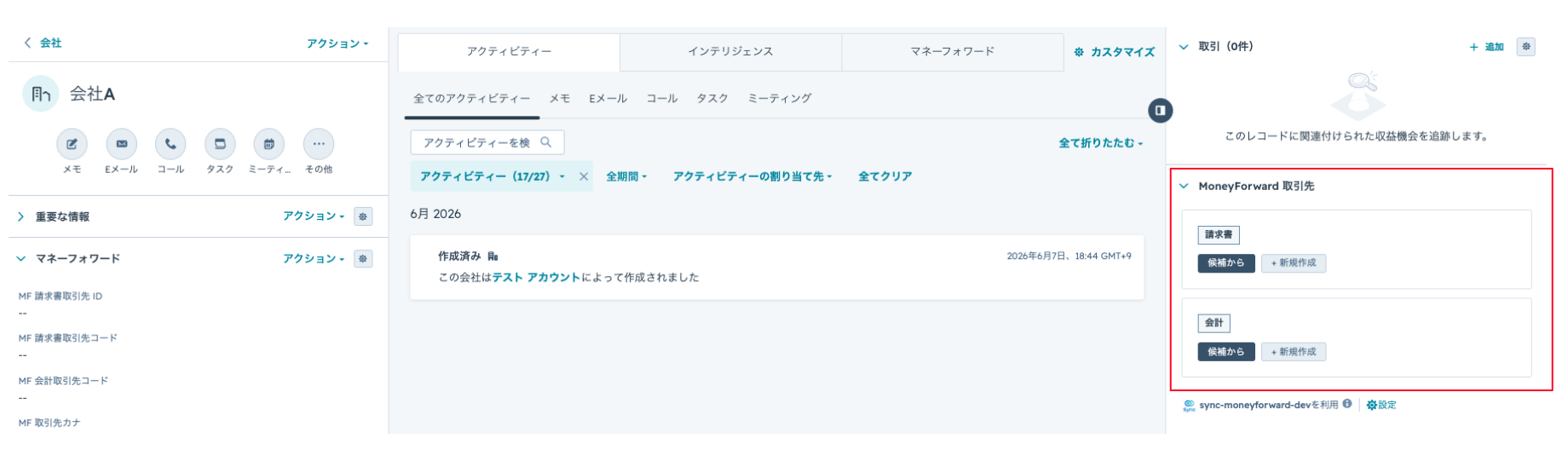Viewport: 1568px width, 455px height.
Task: Open the マネーフォワード section gear settings
Action: [363, 258]
